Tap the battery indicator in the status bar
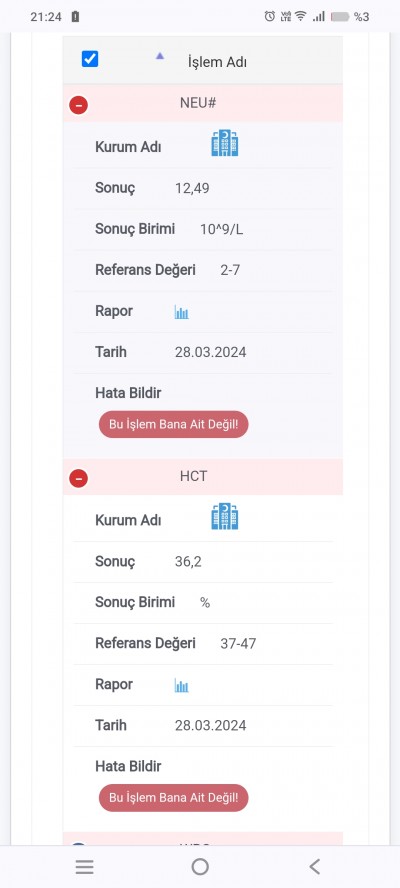 [x=340, y=17]
